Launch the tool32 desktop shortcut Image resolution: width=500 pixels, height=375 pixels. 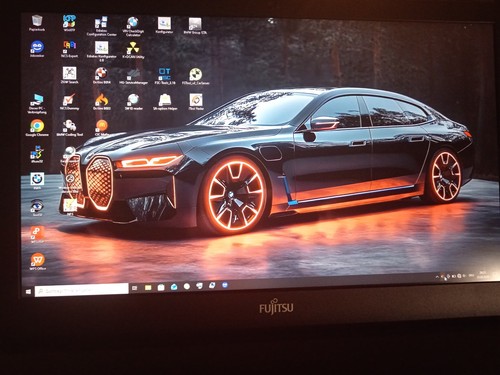(37, 154)
